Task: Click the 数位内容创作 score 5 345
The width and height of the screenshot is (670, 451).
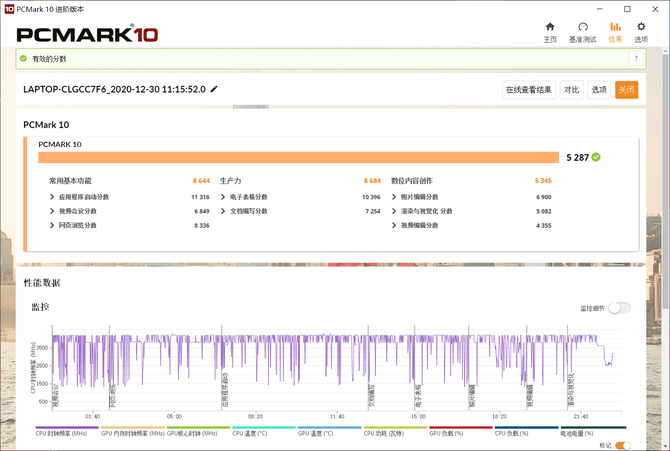Action: click(543, 181)
